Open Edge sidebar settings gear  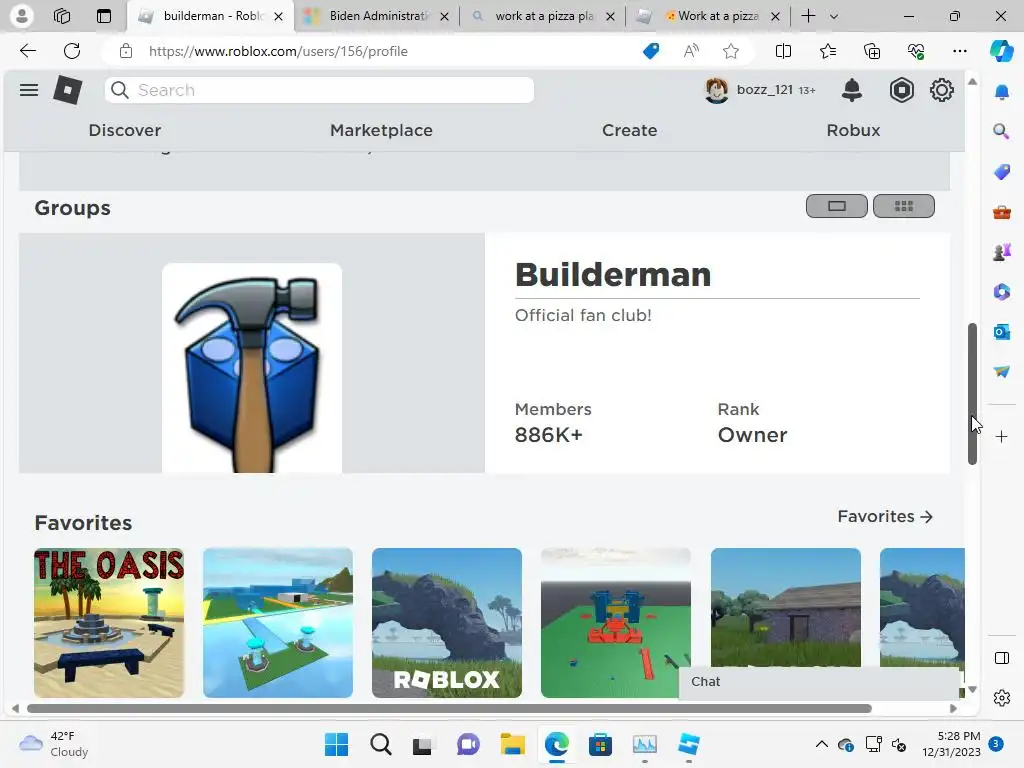click(x=1001, y=697)
